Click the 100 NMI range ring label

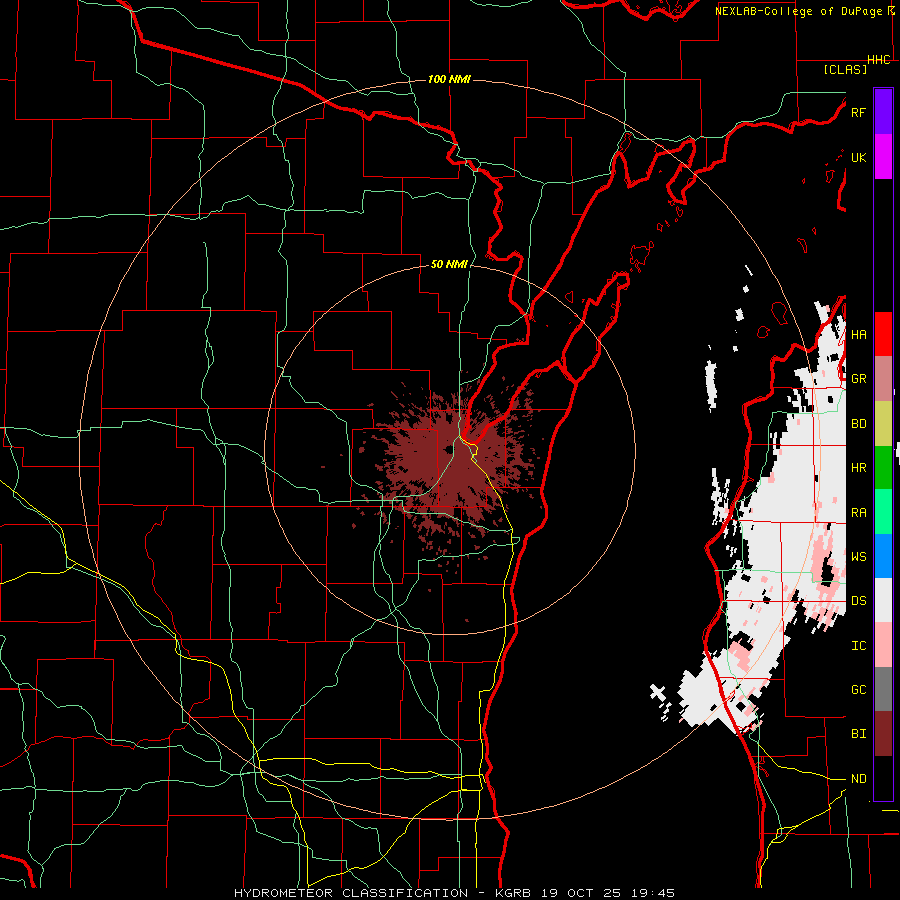tap(449, 79)
